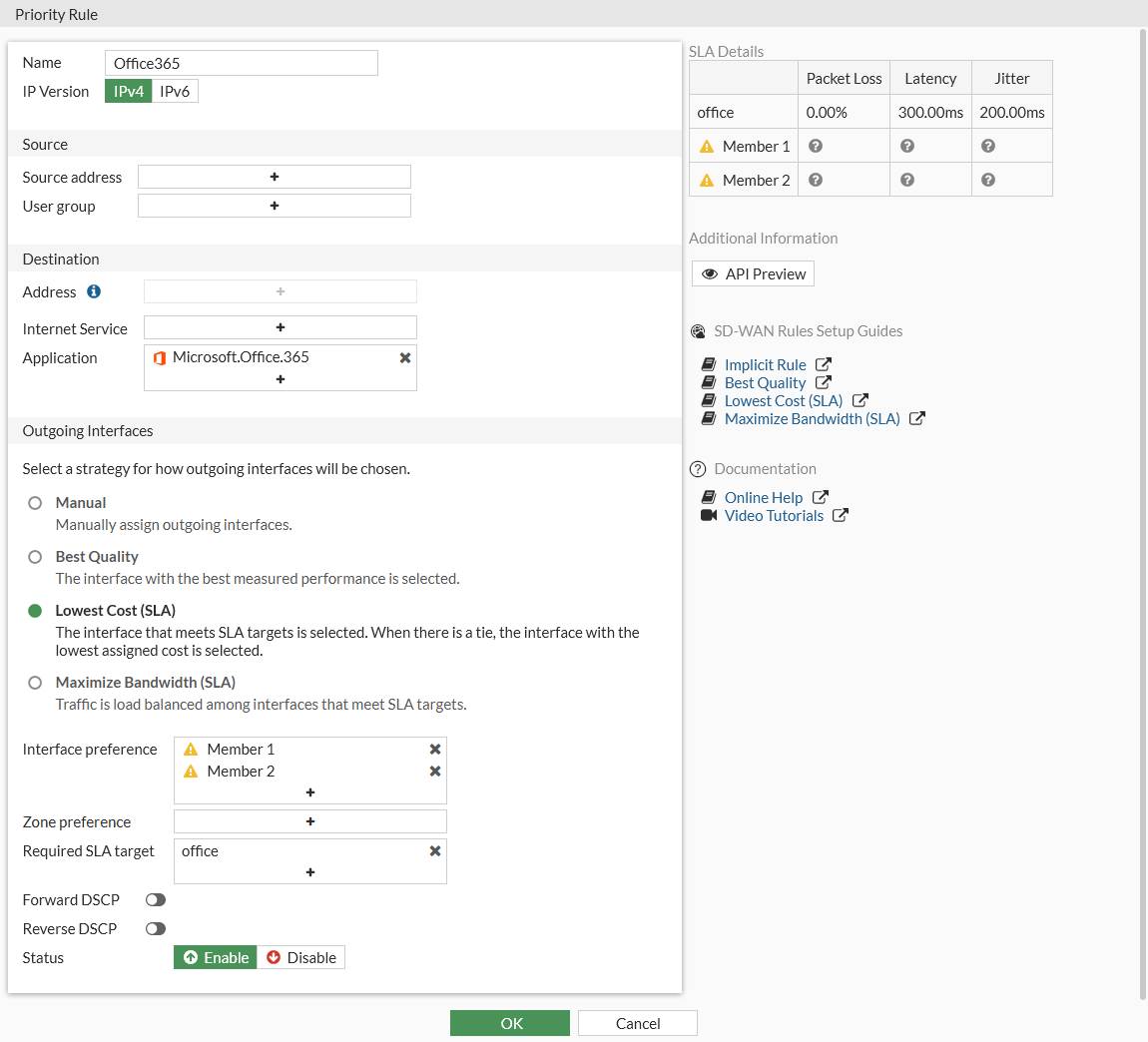Viewport: 1148px width, 1042px height.
Task: Click Member 2 warning icon in Interface preference
Action: coord(191,772)
